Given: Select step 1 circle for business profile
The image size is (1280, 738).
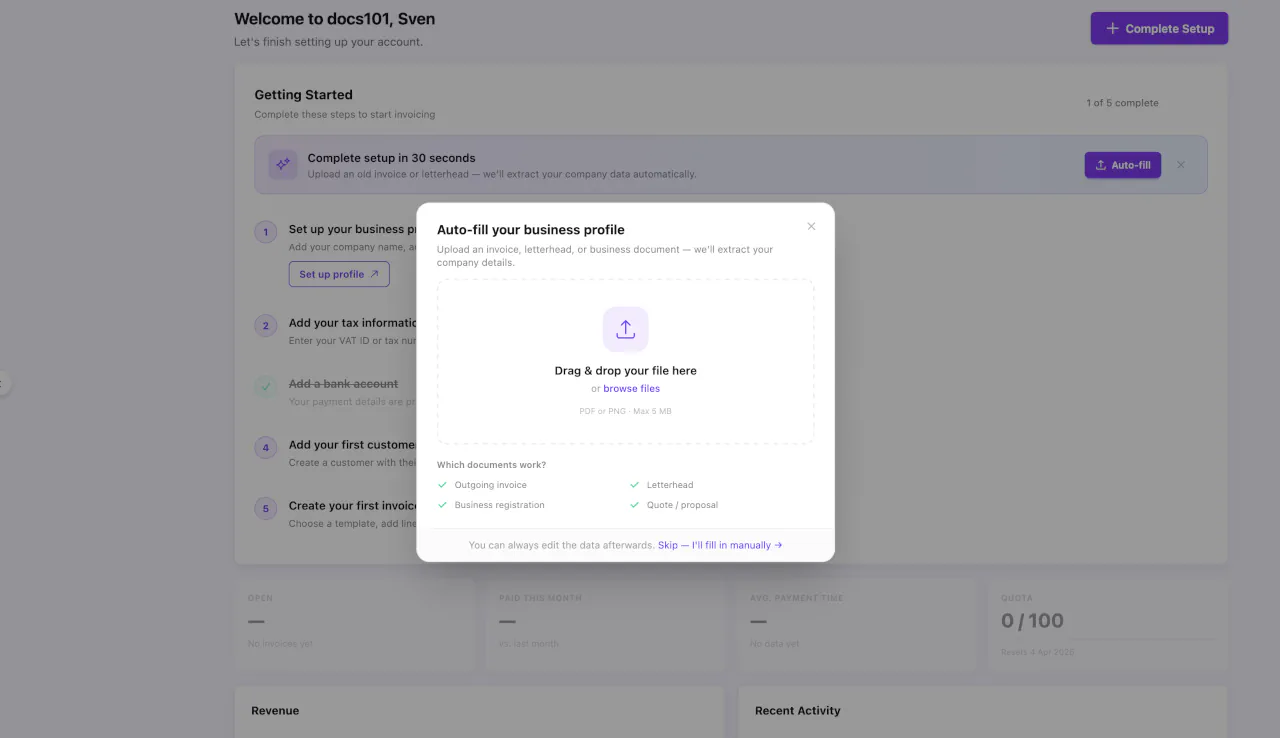Looking at the screenshot, I should (265, 231).
